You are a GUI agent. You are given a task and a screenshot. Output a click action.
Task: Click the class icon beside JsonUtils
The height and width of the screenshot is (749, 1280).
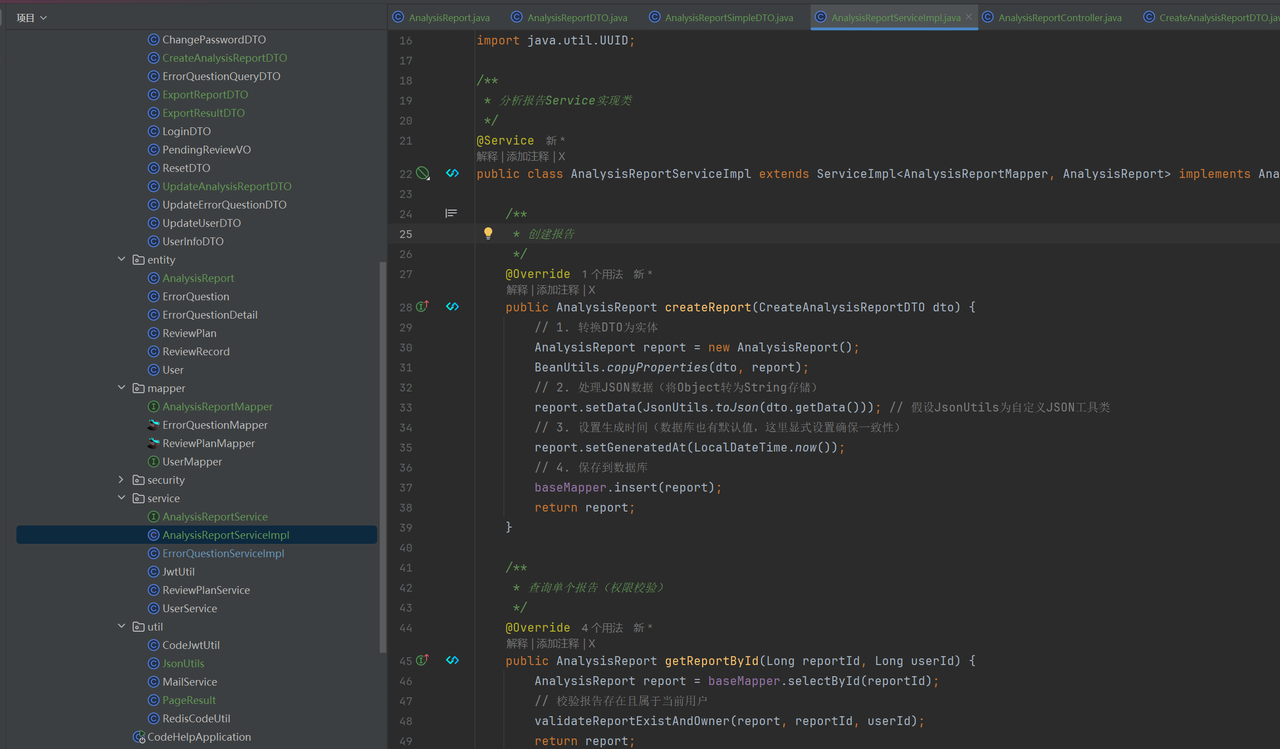[153, 664]
